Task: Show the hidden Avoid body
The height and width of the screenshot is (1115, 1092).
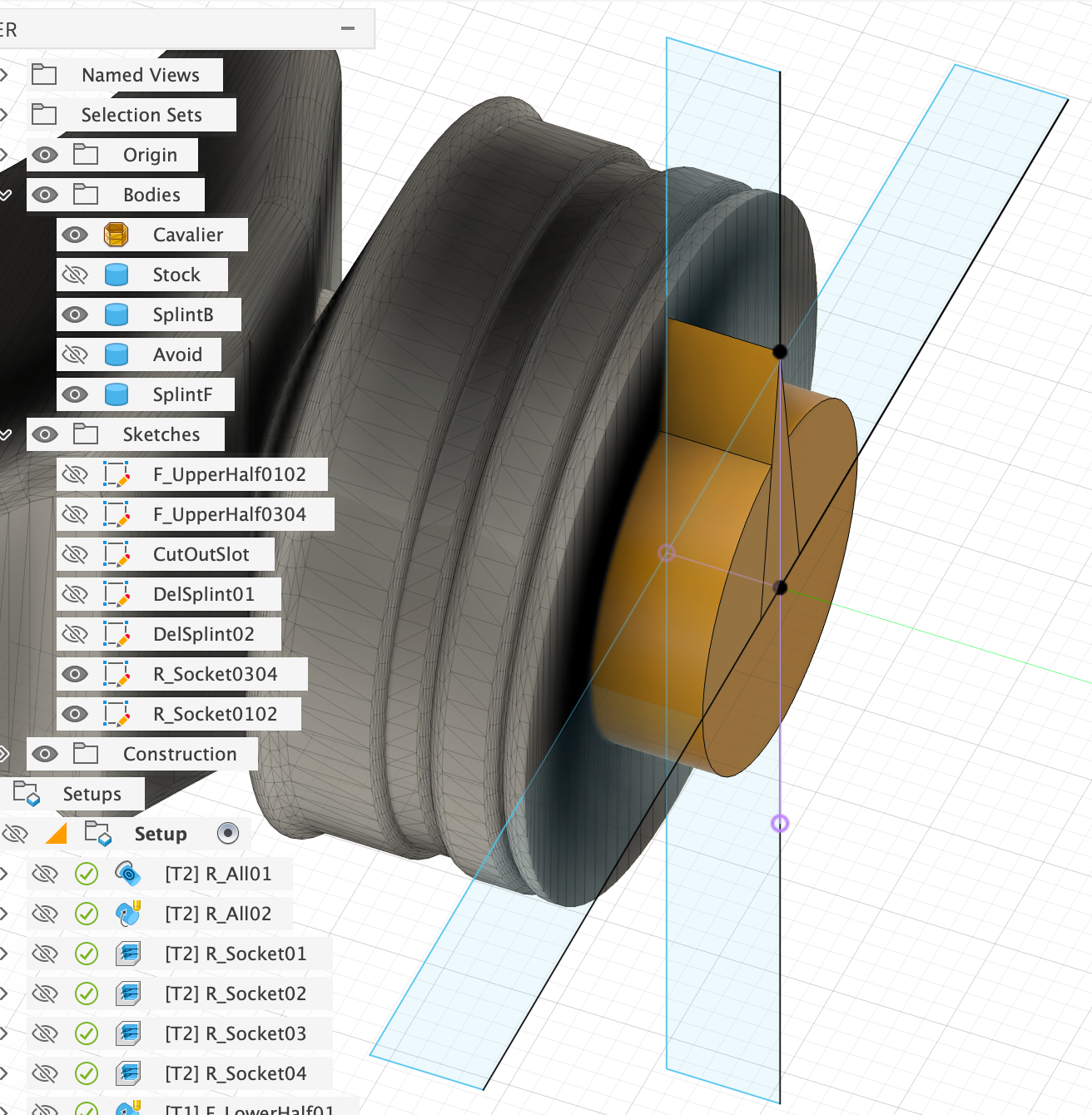Action: pyautogui.click(x=75, y=354)
